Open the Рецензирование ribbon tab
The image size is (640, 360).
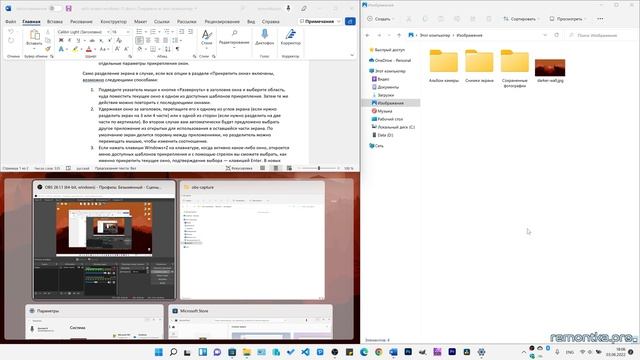pos(222,21)
